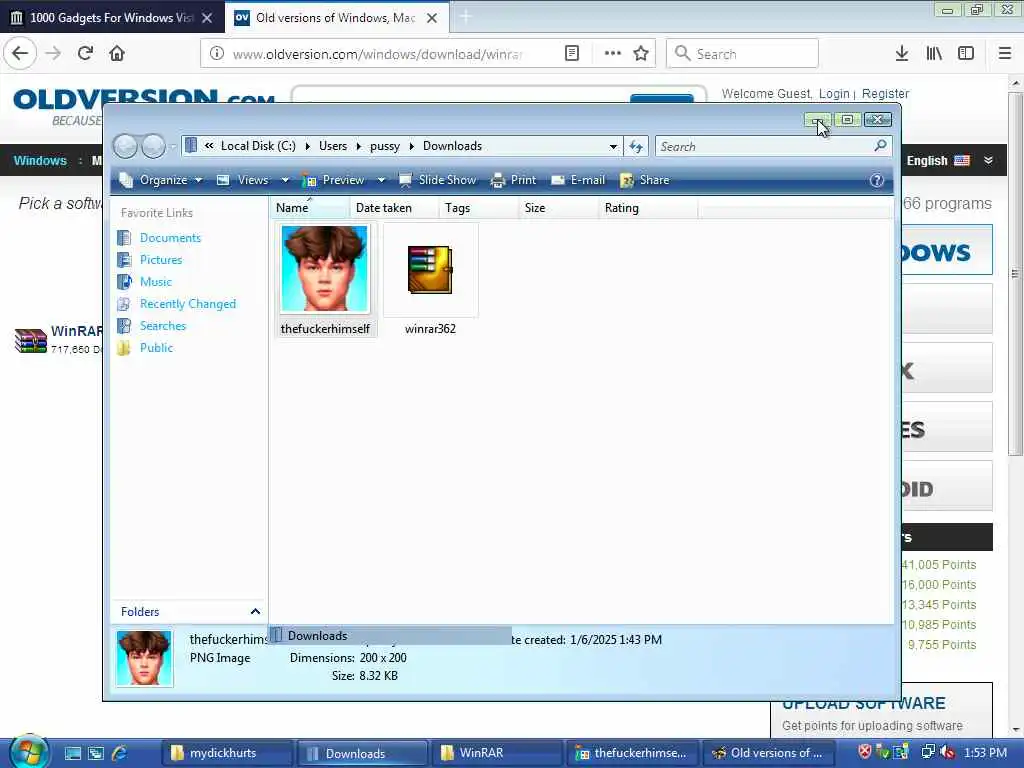Toggle Firefox reader view icon
Screen dimensions: 1024x768
click(571, 54)
